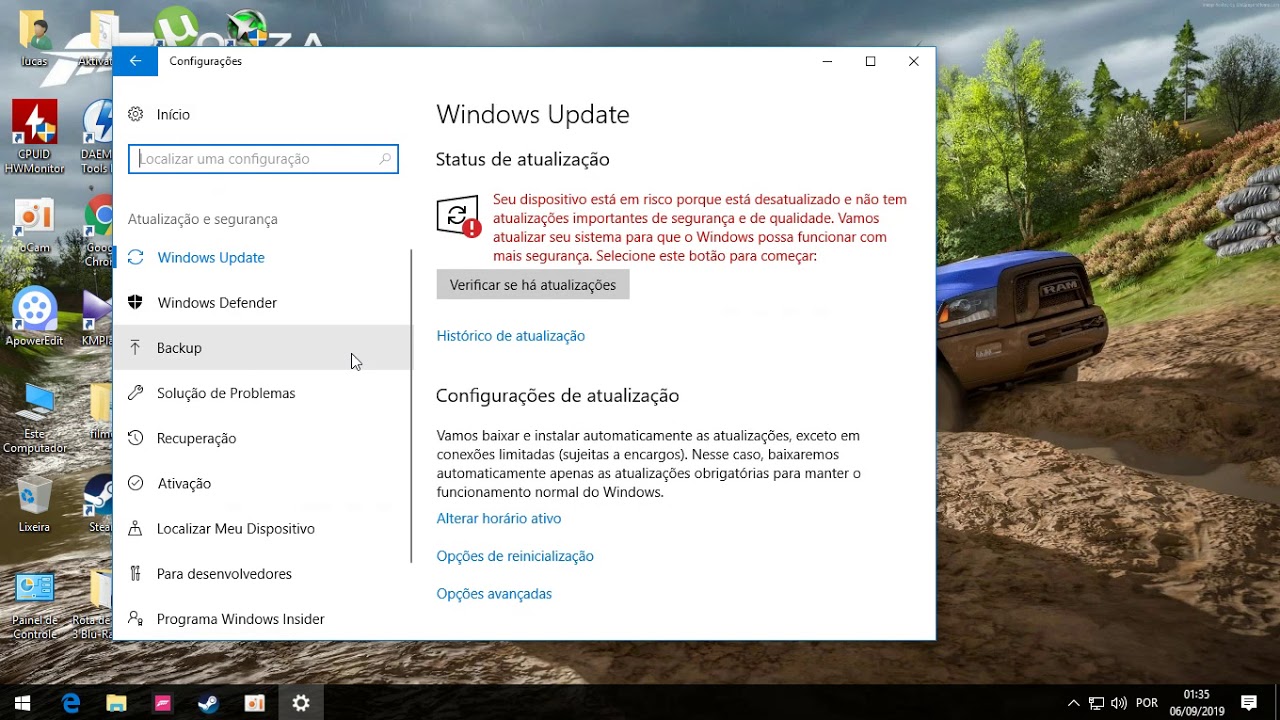Click the Windows Update page title
Screen dimensions: 1280x720
coord(533,114)
